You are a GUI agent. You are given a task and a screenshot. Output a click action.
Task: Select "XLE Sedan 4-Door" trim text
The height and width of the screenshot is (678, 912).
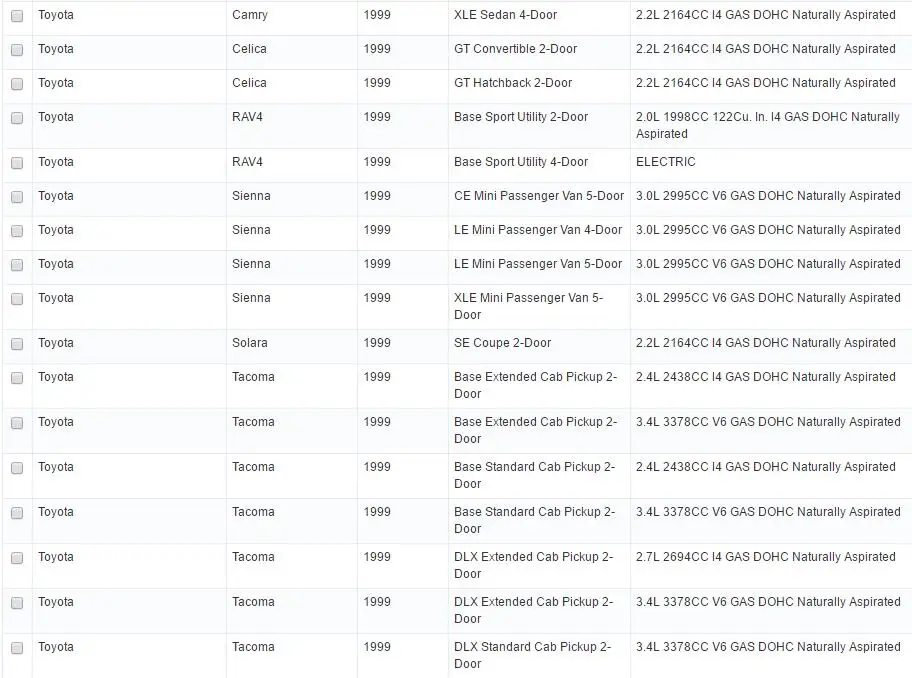505,15
